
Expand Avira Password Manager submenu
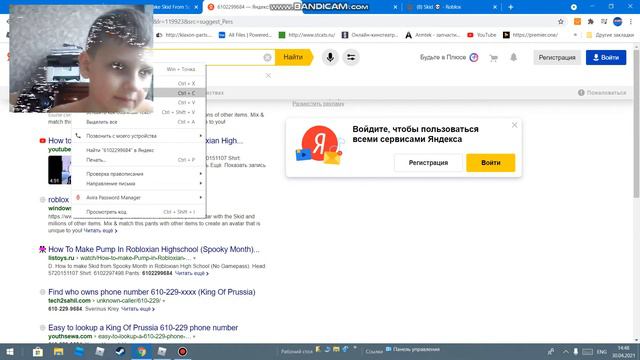(139, 198)
